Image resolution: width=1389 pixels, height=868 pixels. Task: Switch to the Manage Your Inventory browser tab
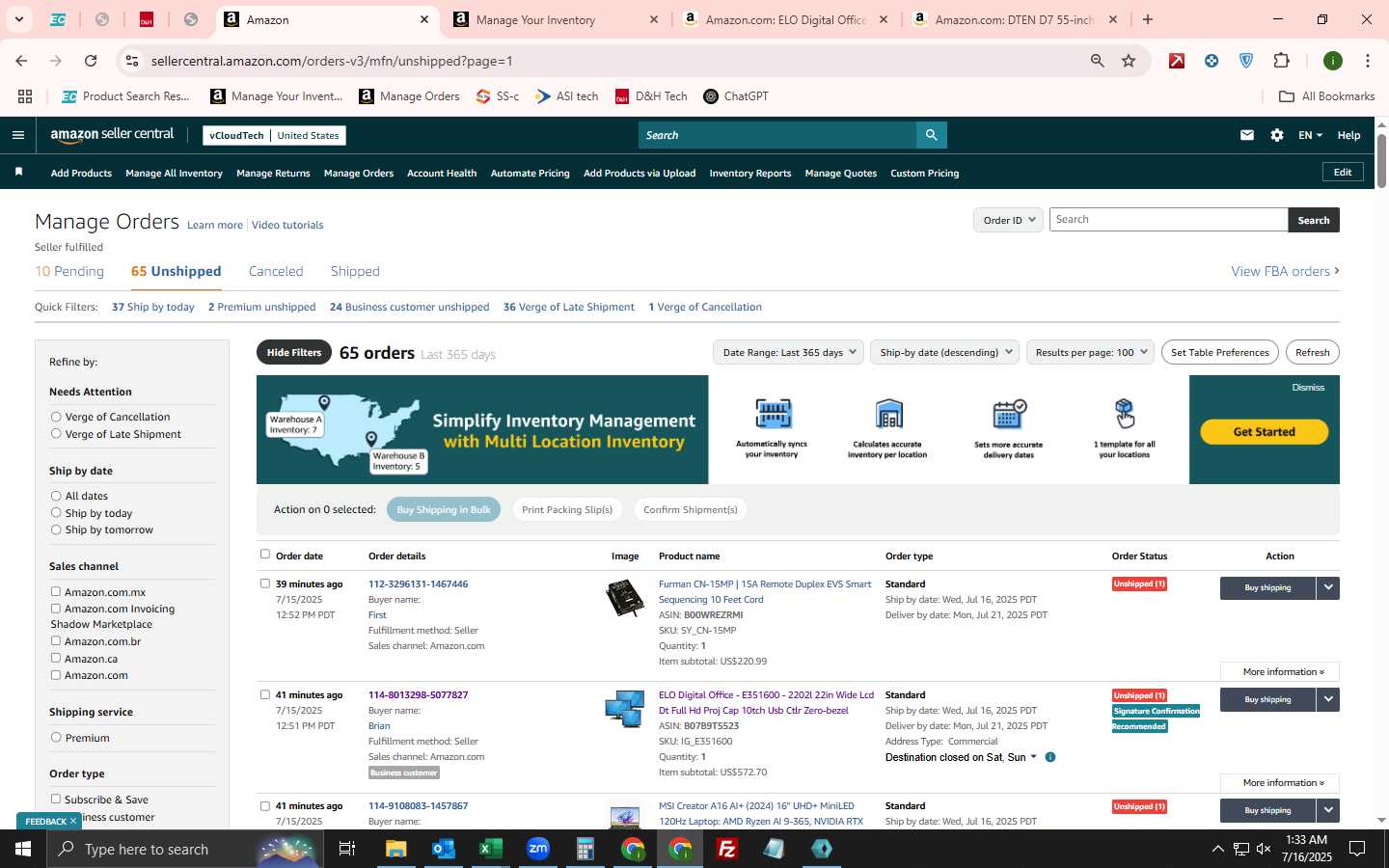point(554,19)
